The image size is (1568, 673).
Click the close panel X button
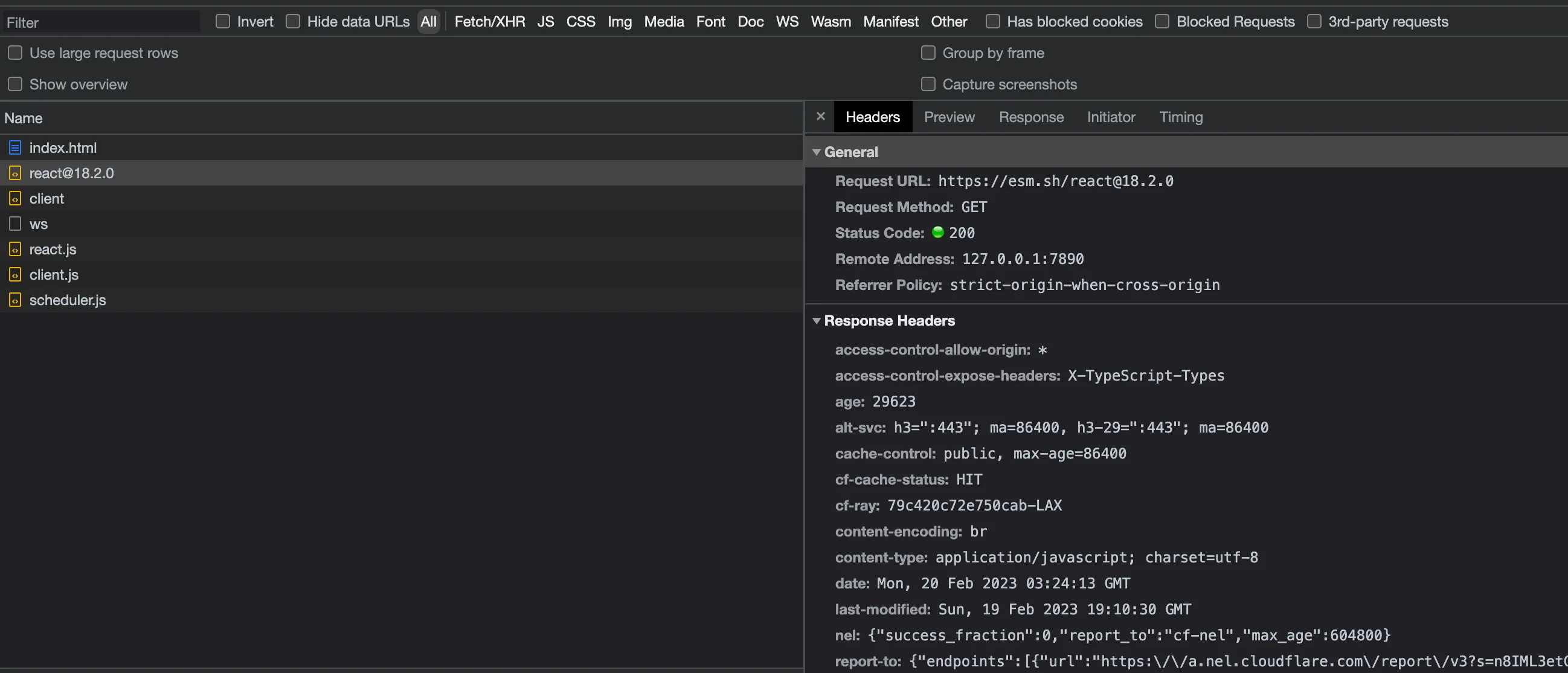pyautogui.click(x=819, y=116)
